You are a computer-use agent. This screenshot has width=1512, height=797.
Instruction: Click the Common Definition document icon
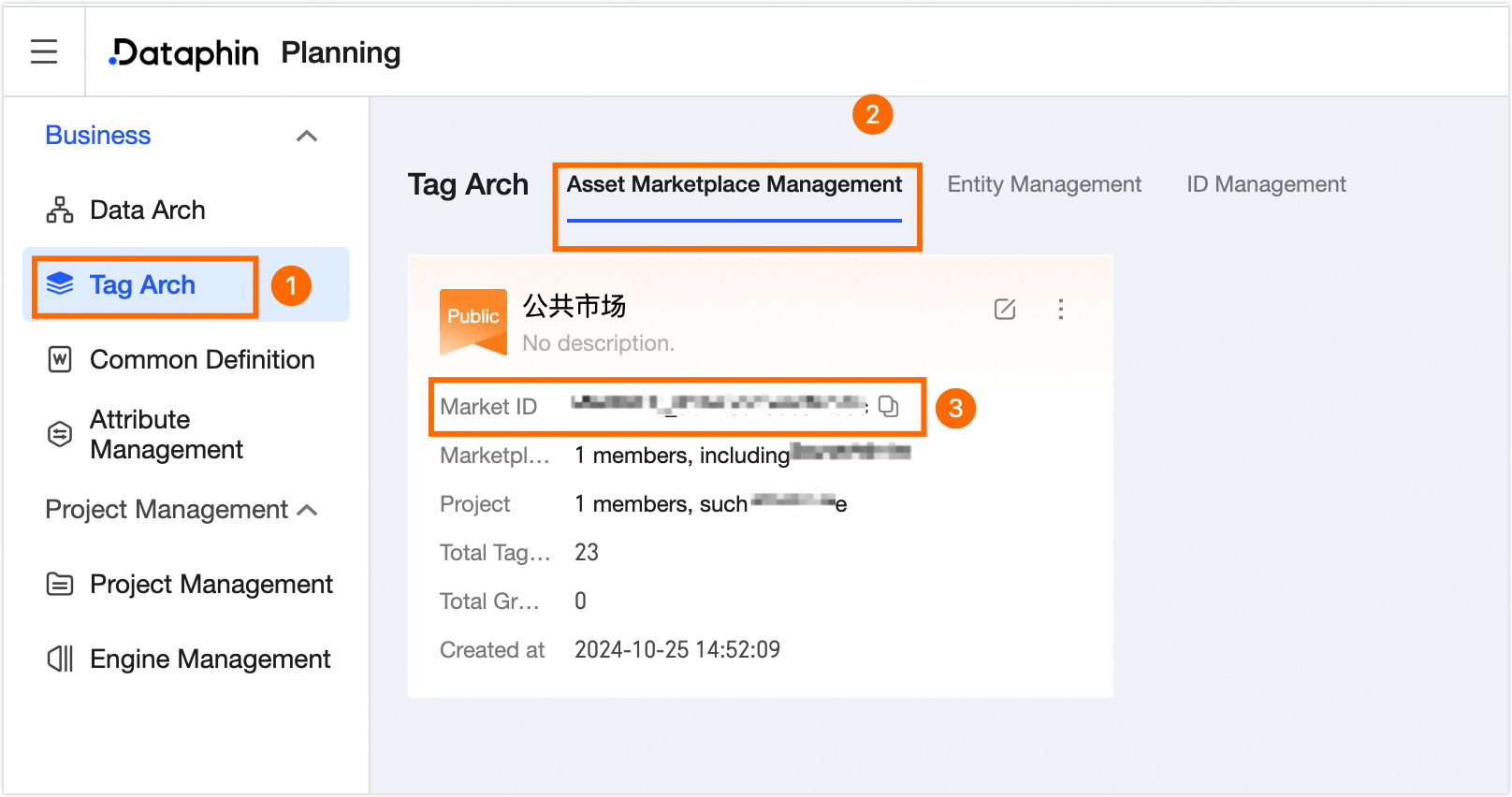coord(60,359)
